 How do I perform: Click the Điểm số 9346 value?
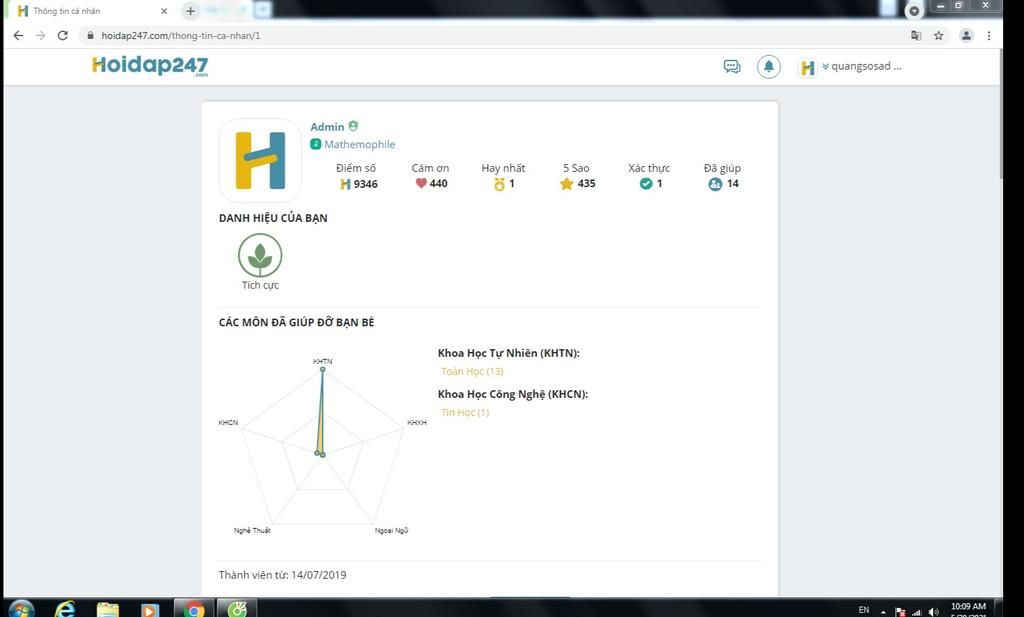[x=366, y=184]
